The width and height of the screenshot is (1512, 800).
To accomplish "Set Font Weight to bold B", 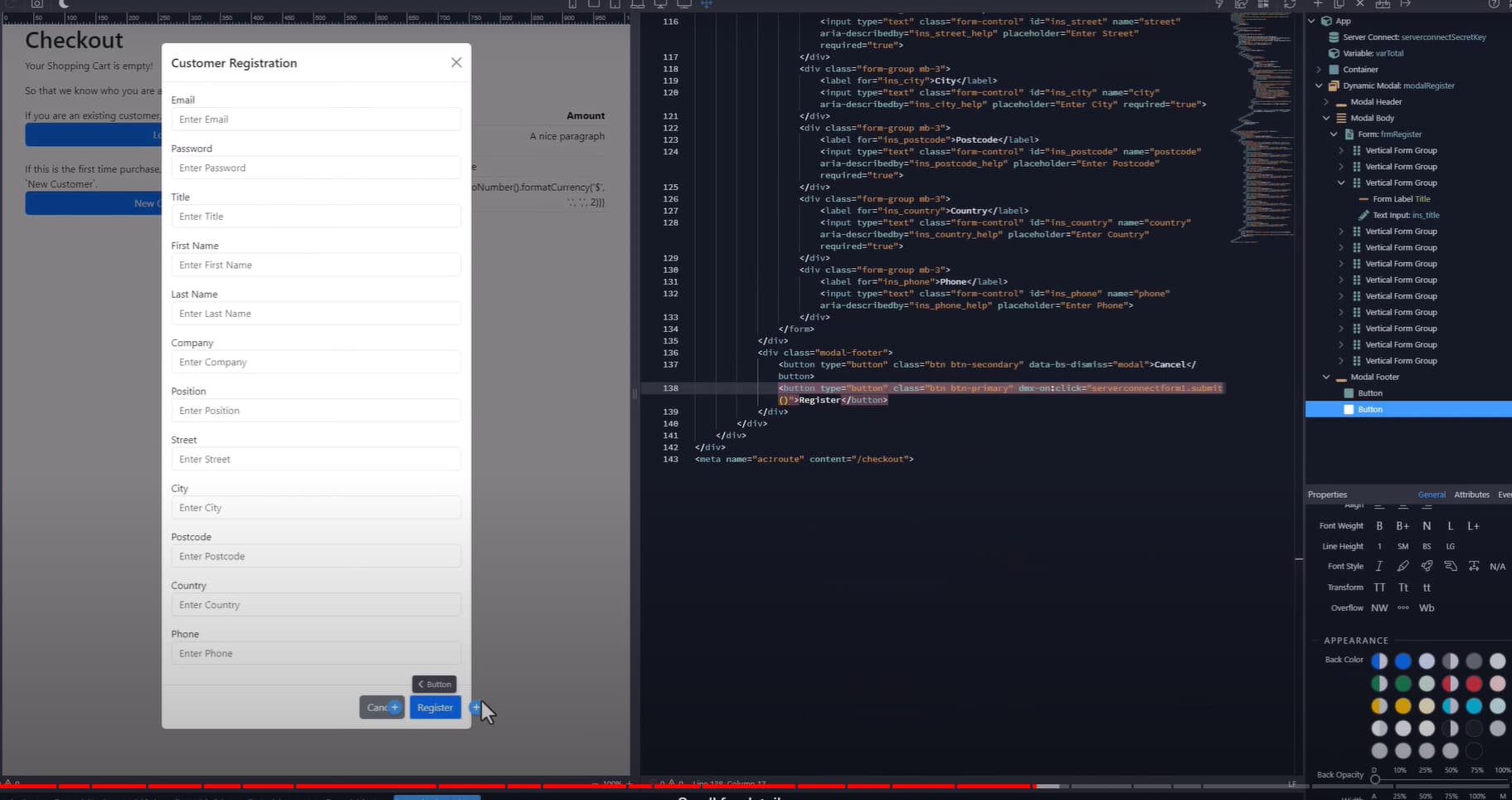I will (x=1379, y=526).
